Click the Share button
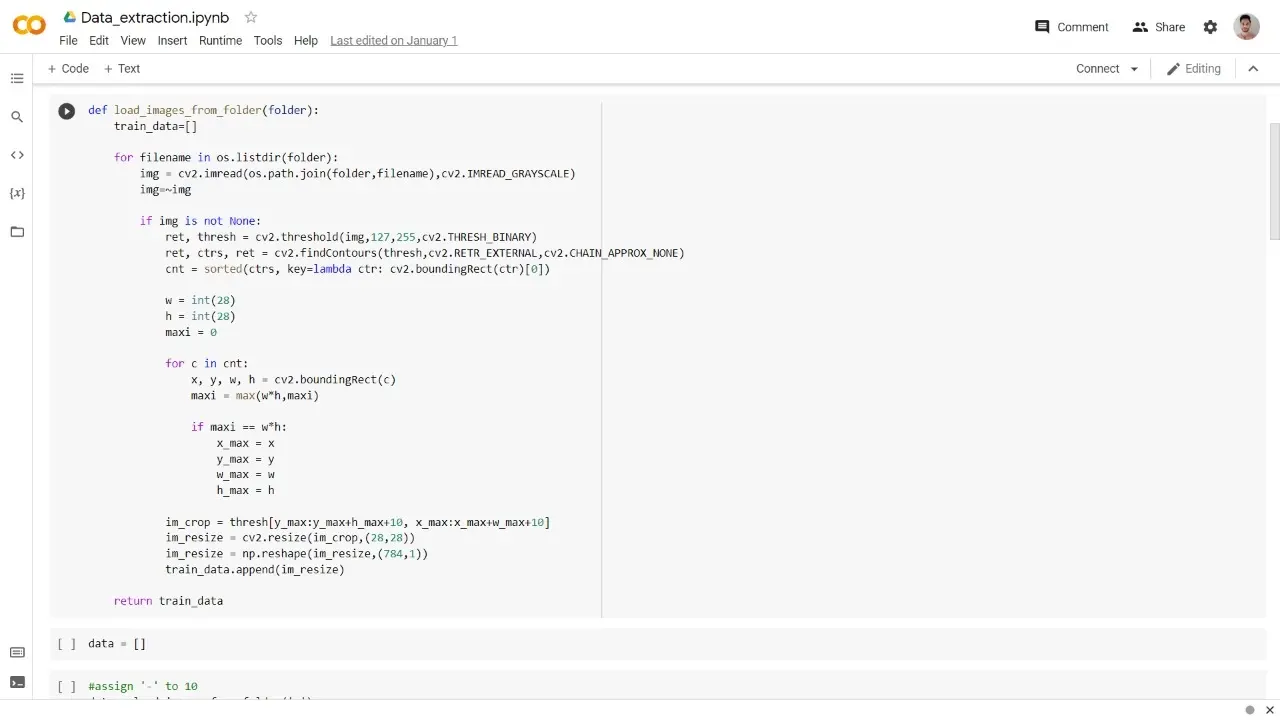Viewport: 1280px width, 720px height. (x=1158, y=27)
